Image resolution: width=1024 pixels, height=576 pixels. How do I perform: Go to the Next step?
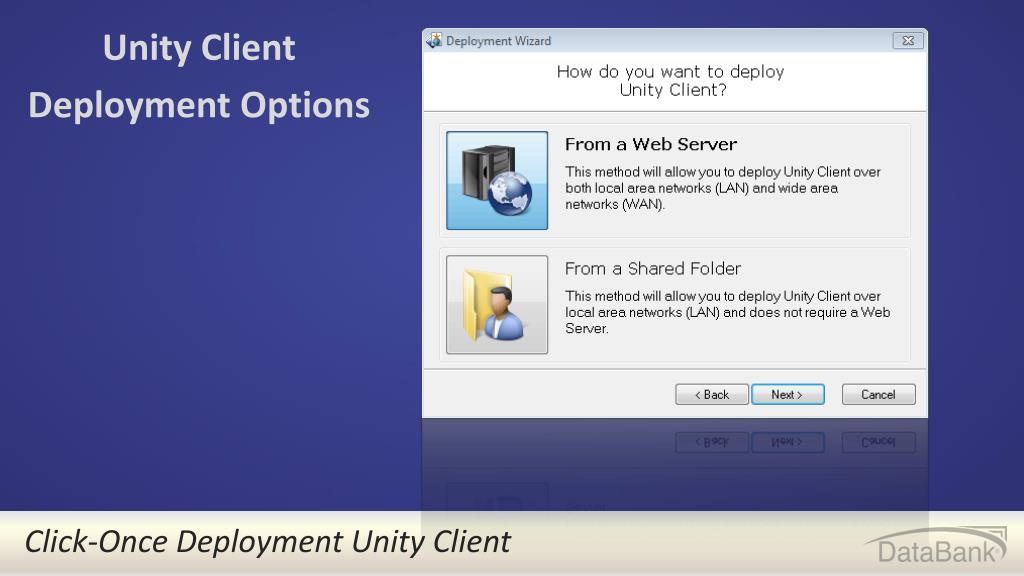pyautogui.click(x=788, y=394)
